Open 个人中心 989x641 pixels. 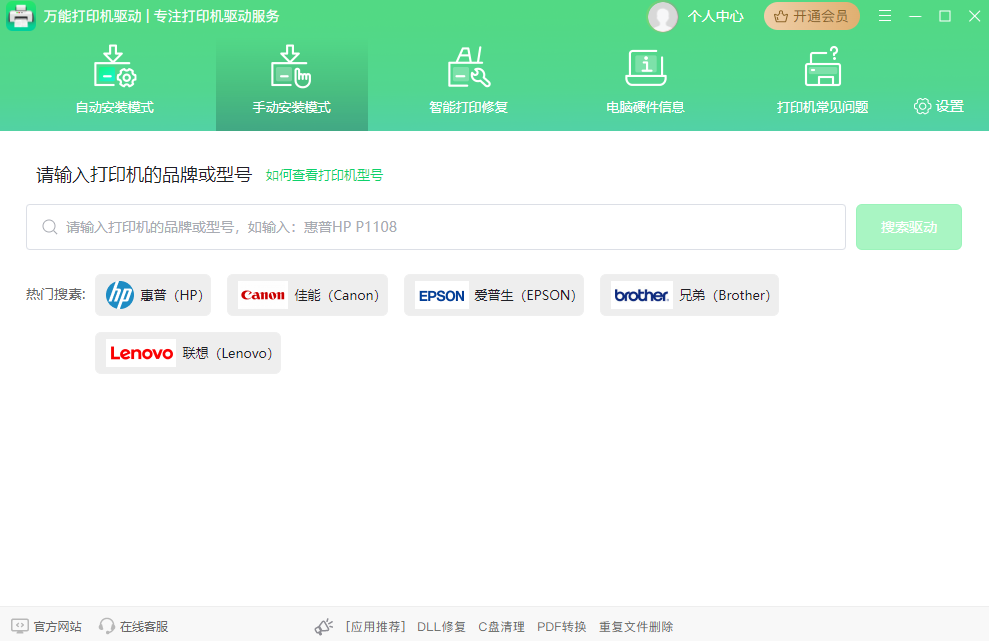pyautogui.click(x=715, y=16)
